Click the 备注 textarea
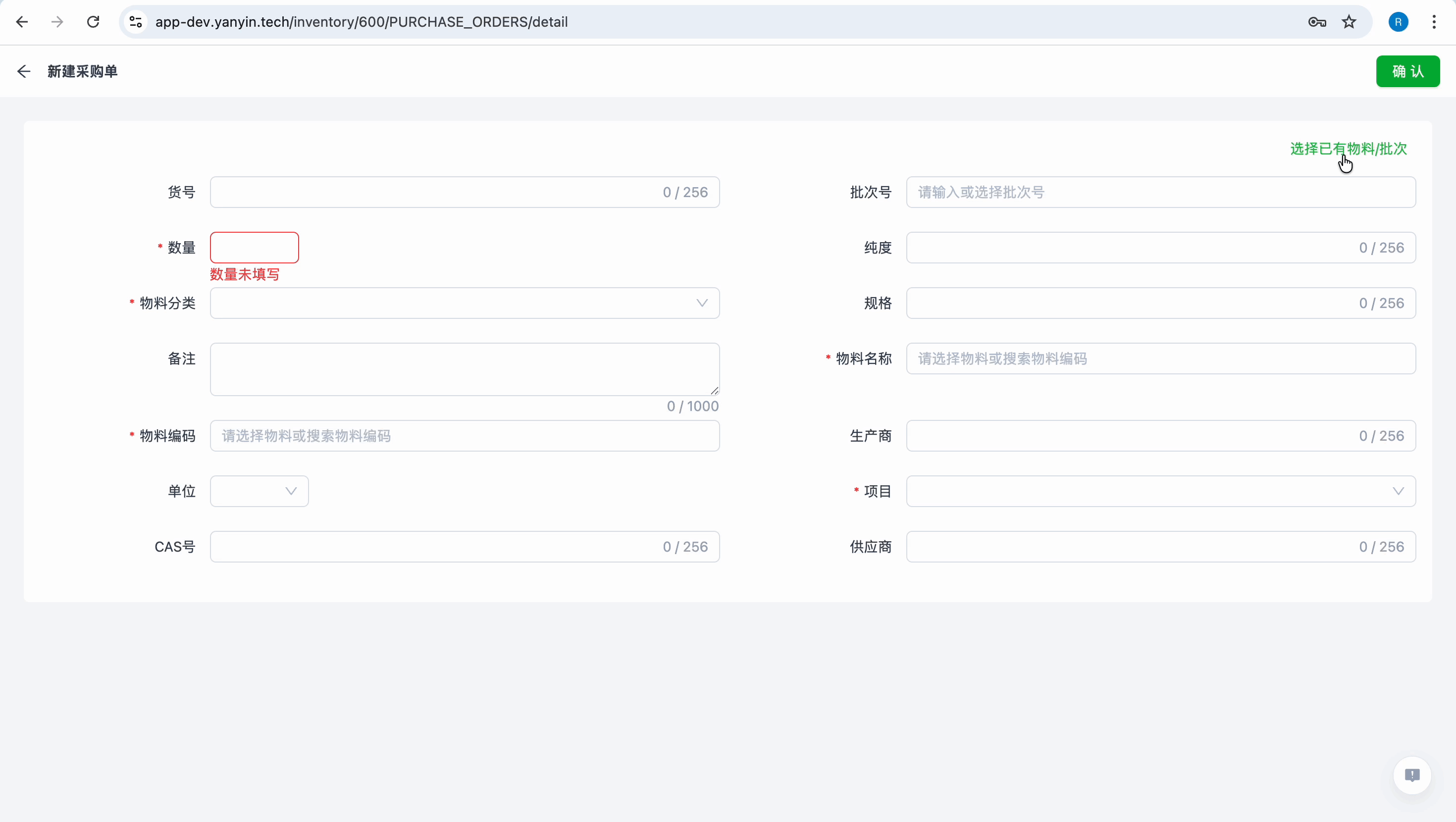 [465, 369]
